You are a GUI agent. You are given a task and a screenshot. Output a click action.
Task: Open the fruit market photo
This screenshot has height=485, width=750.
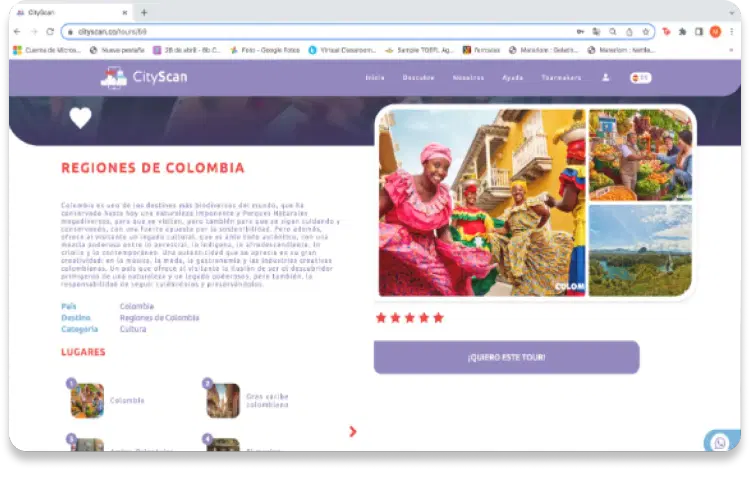640,155
